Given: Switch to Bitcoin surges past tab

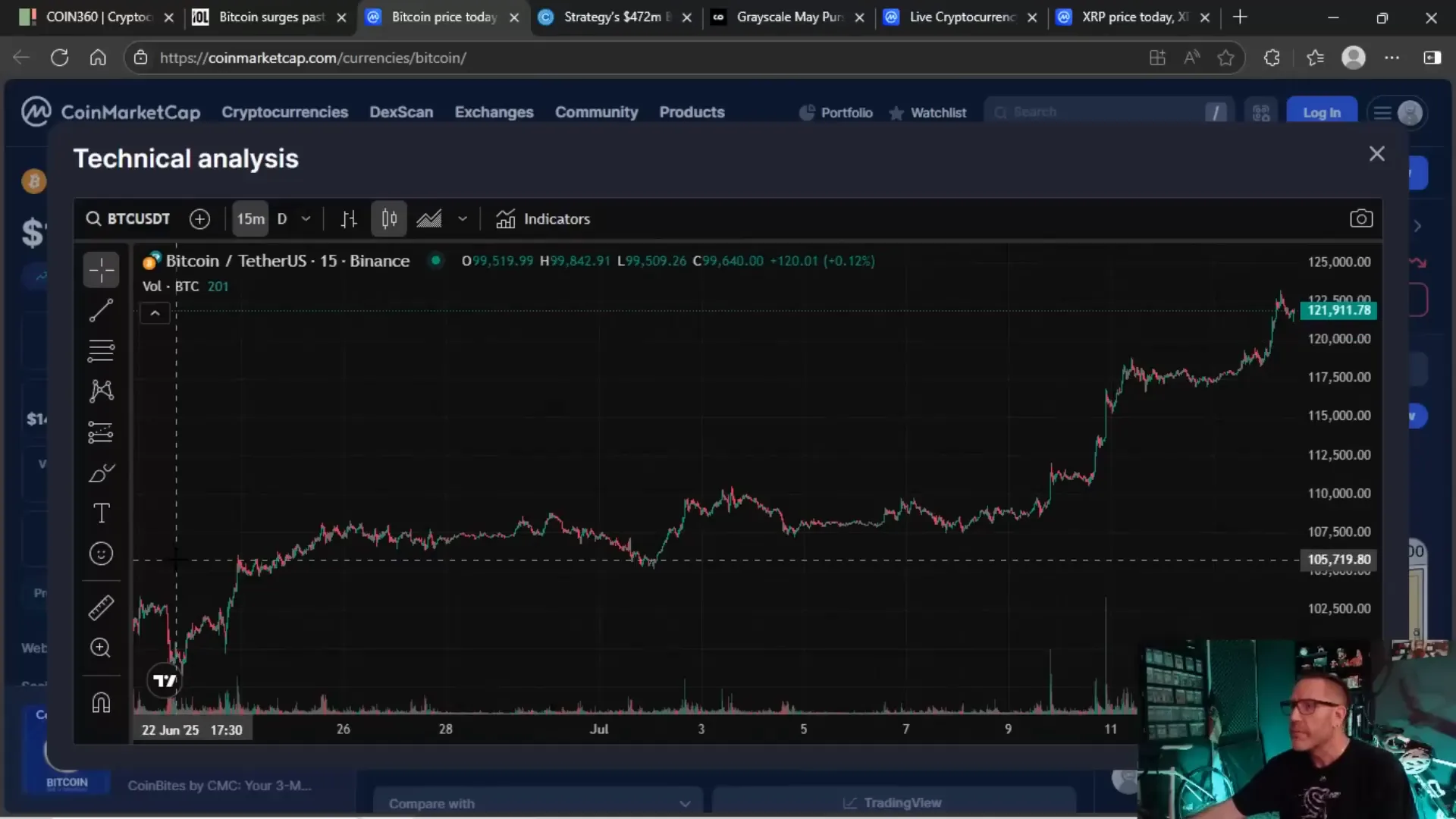Looking at the screenshot, I should [x=269, y=17].
